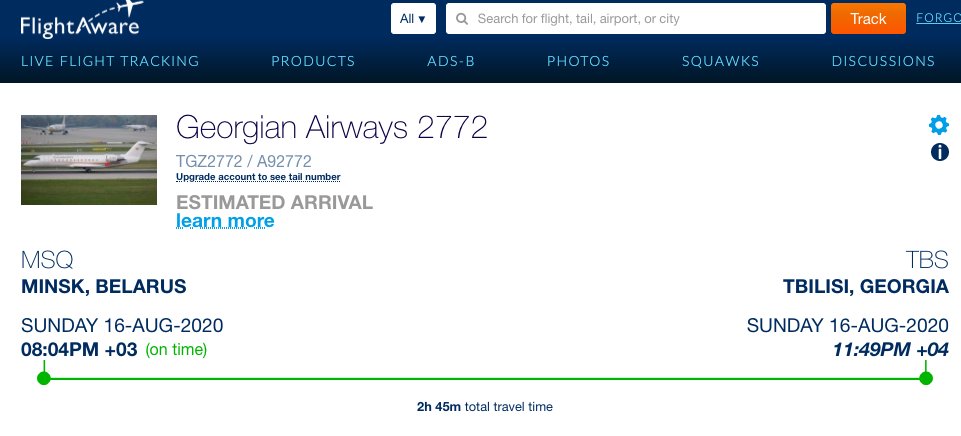Open the settings gear icon

pyautogui.click(x=939, y=125)
